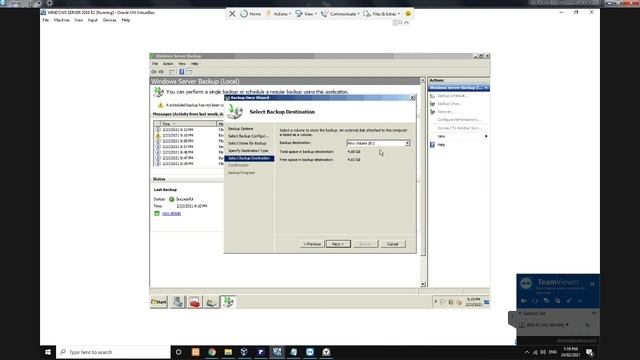
Task: Open the third pinned guest taskbar icon
Action: point(211,302)
